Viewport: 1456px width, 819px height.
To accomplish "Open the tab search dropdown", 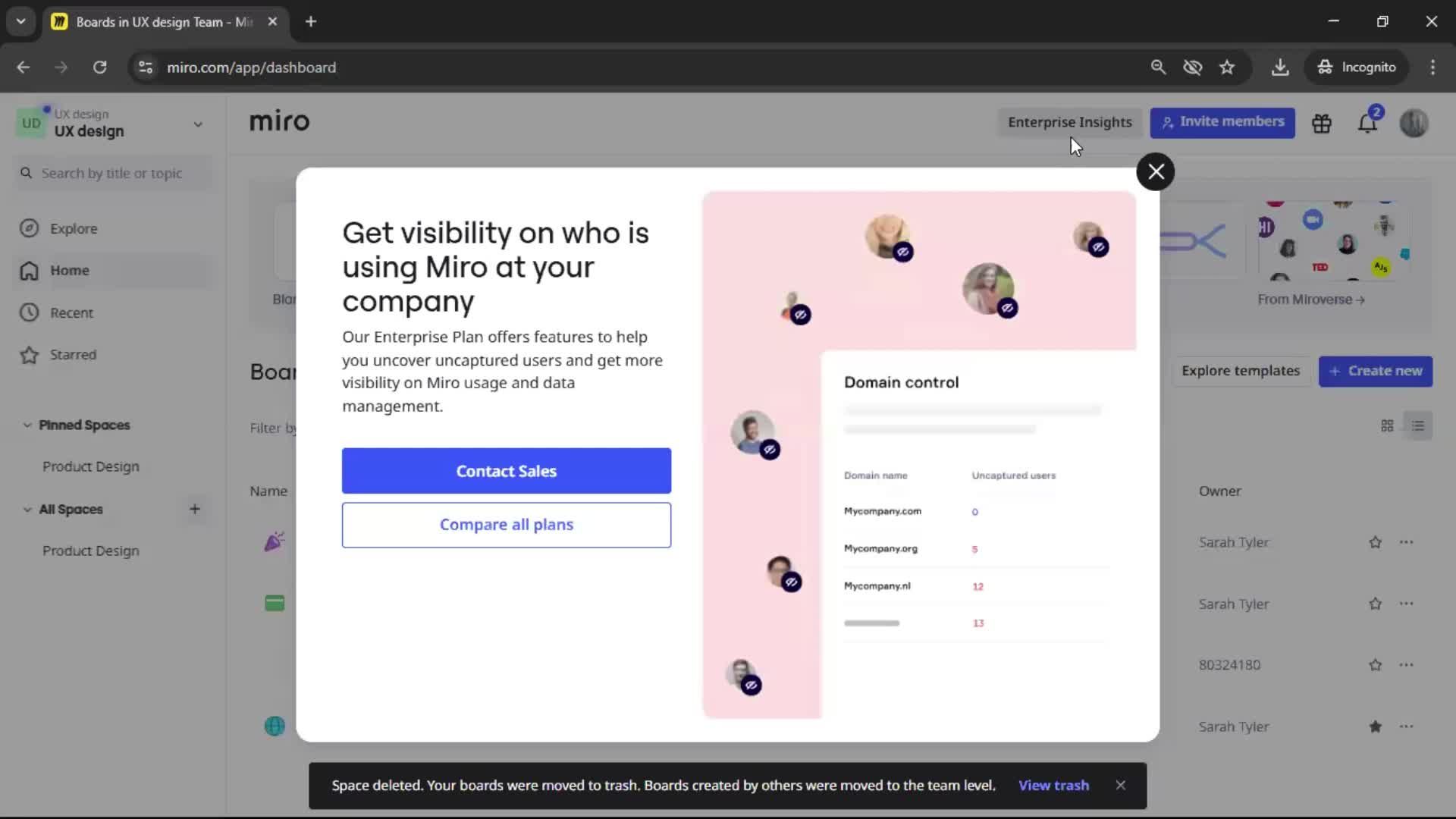I will [21, 22].
